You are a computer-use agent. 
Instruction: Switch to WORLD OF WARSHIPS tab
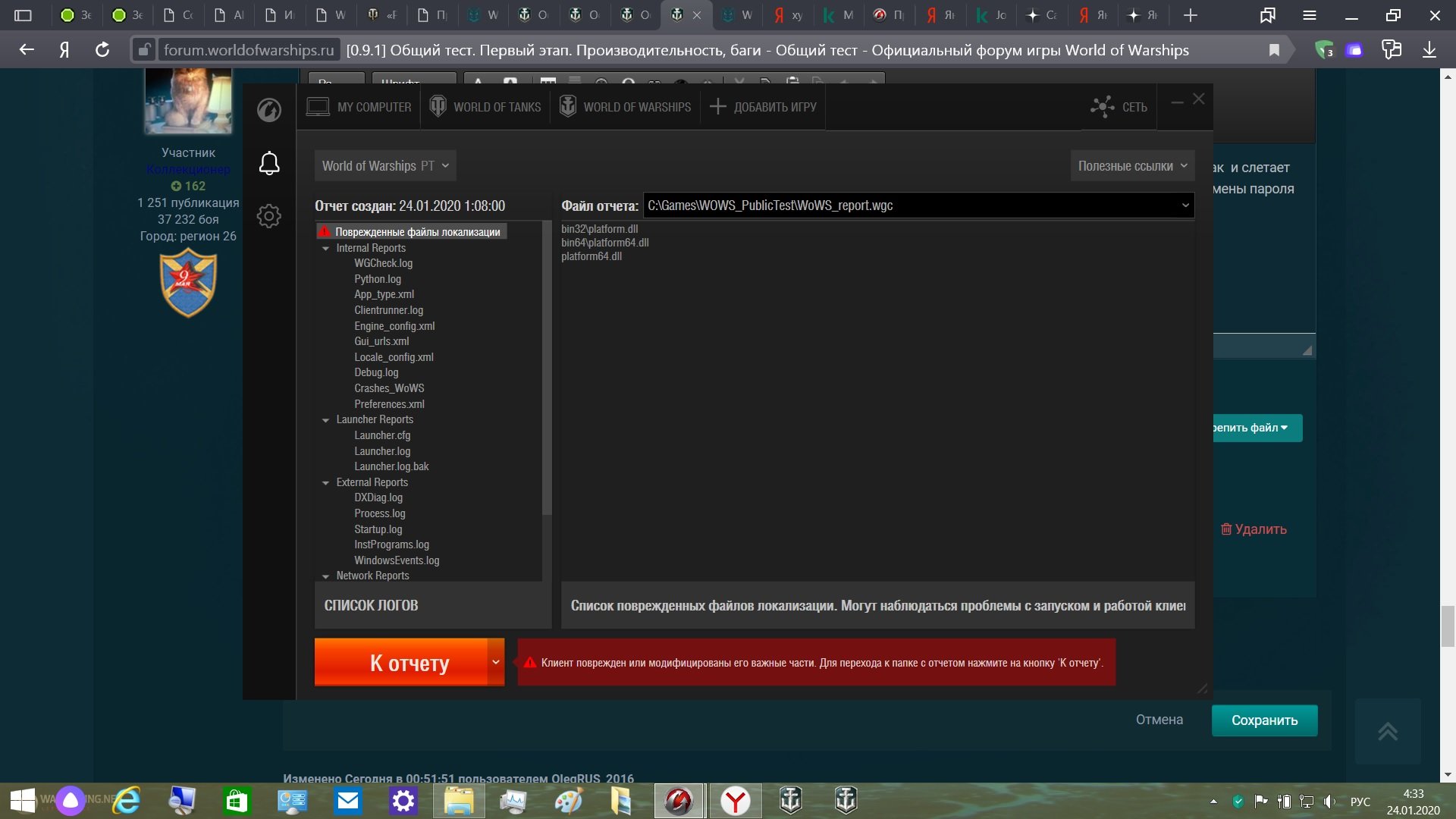625,107
